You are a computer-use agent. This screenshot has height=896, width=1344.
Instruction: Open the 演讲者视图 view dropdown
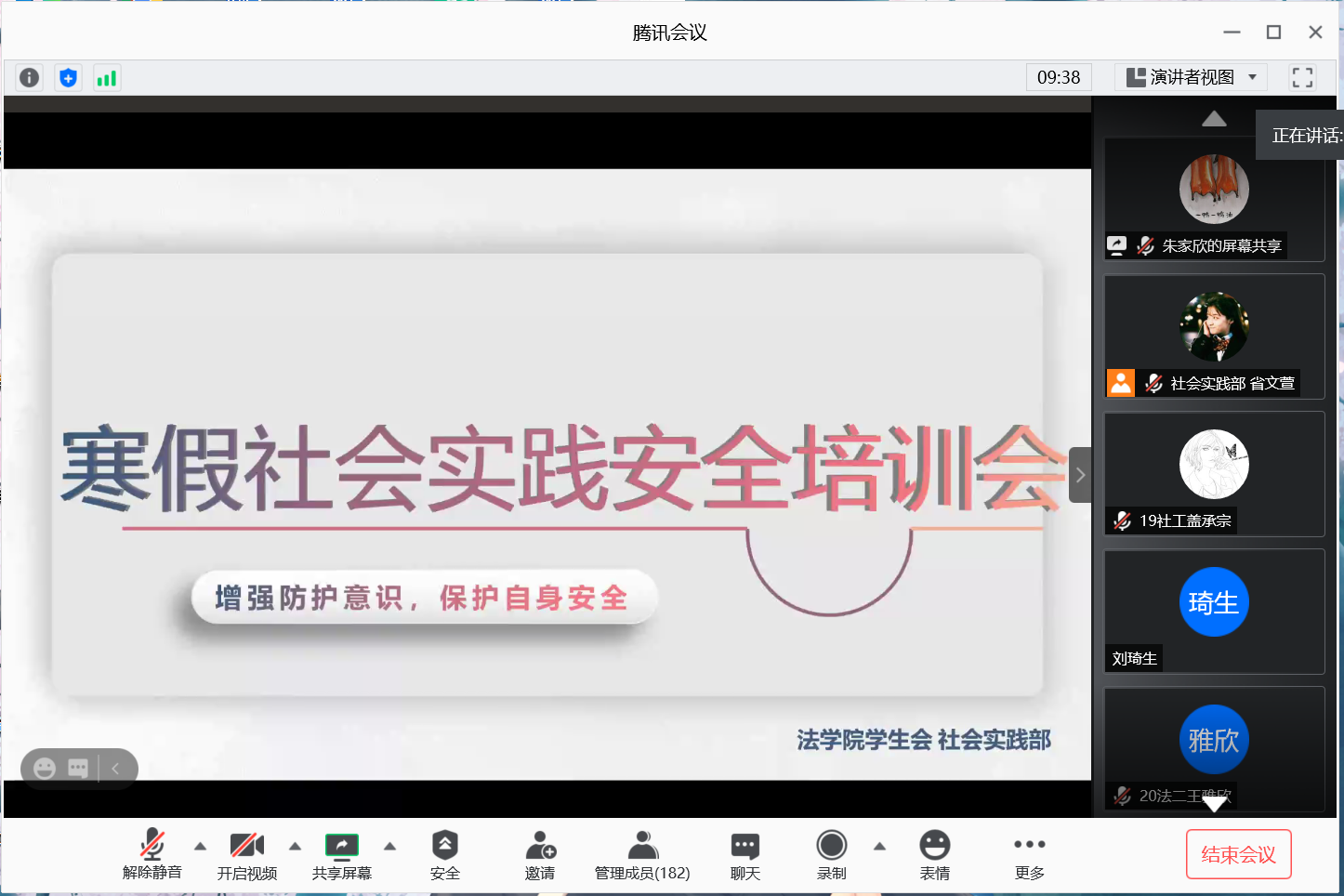[x=1192, y=78]
